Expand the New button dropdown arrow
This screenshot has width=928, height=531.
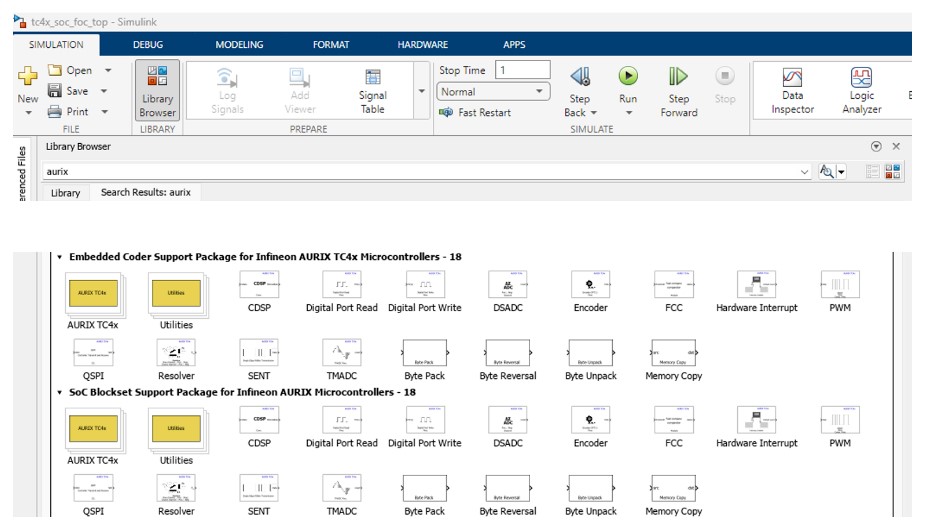tap(28, 112)
